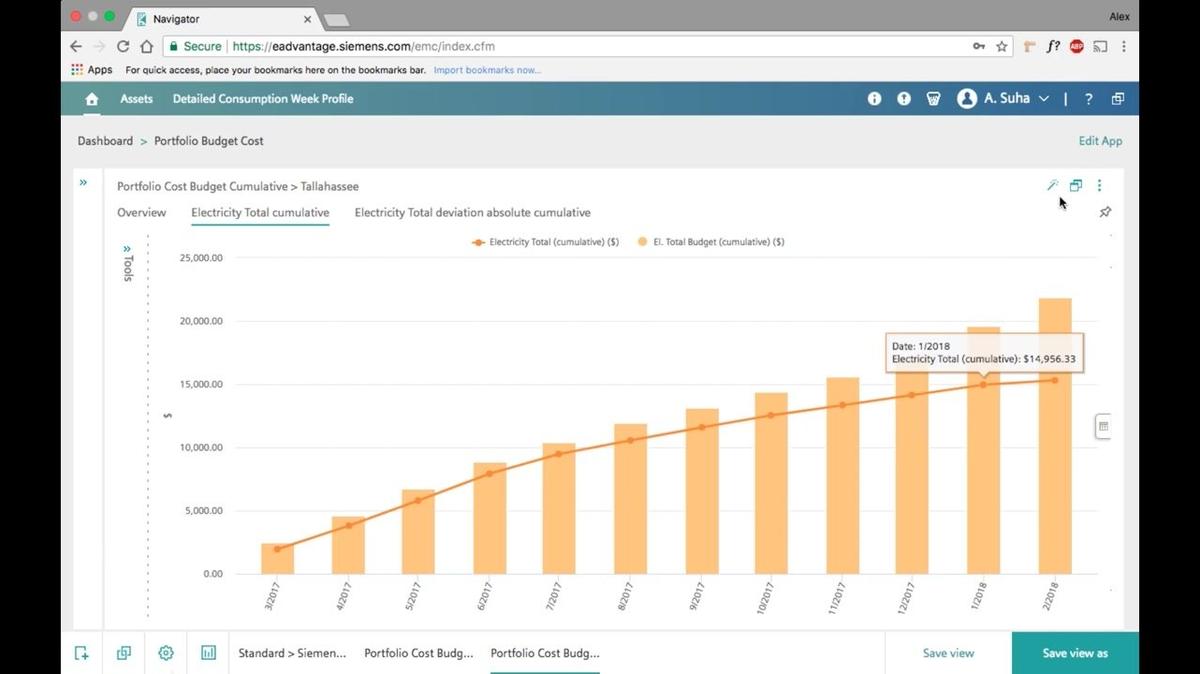Add a new view with plus-page icon
Viewport: 1200px width, 674px height.
tap(82, 653)
